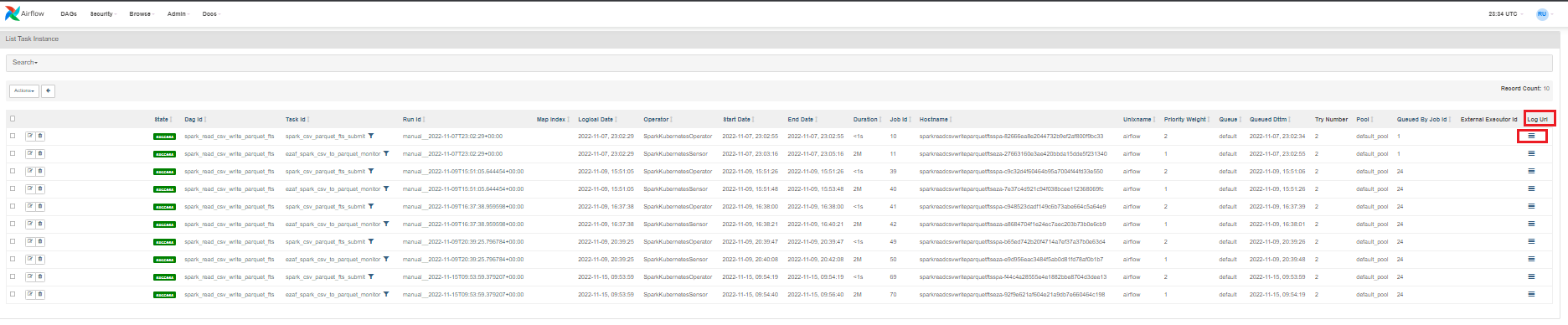The height and width of the screenshot is (325, 1568).
Task: Click the delete trash icon for job 11
Action: [40, 153]
